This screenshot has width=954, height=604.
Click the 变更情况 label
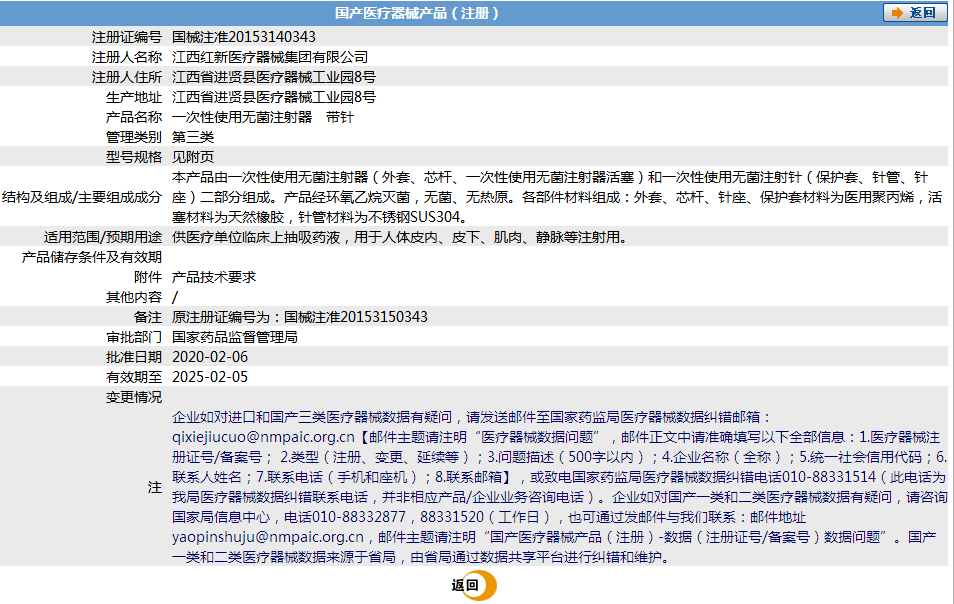coord(134,397)
